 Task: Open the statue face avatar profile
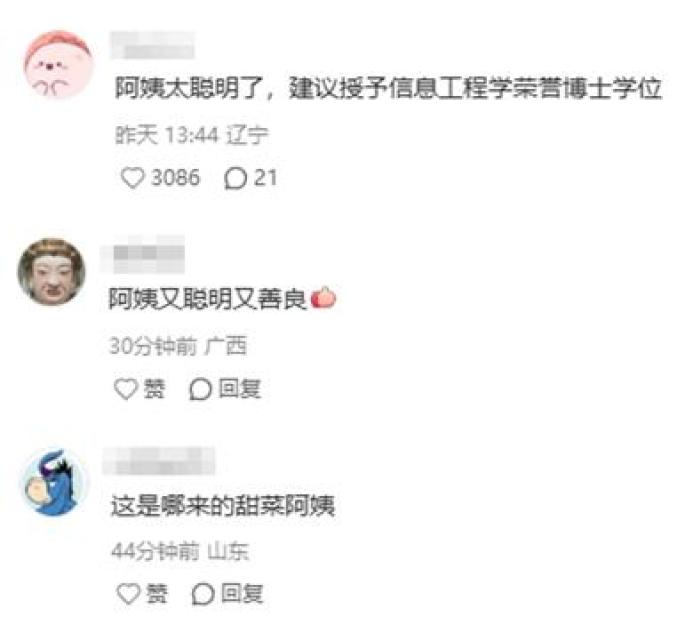[52, 272]
